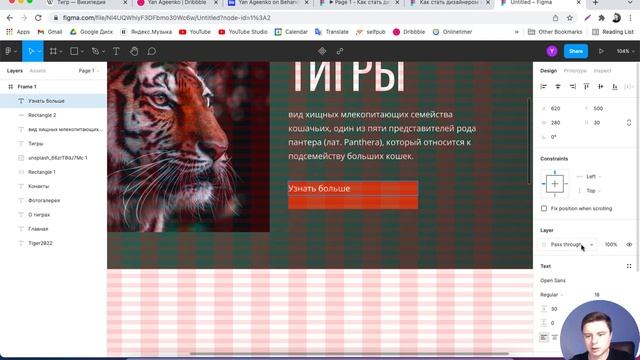The height and width of the screenshot is (360, 640).
Task: Select the Comment tool
Action: click(x=151, y=51)
